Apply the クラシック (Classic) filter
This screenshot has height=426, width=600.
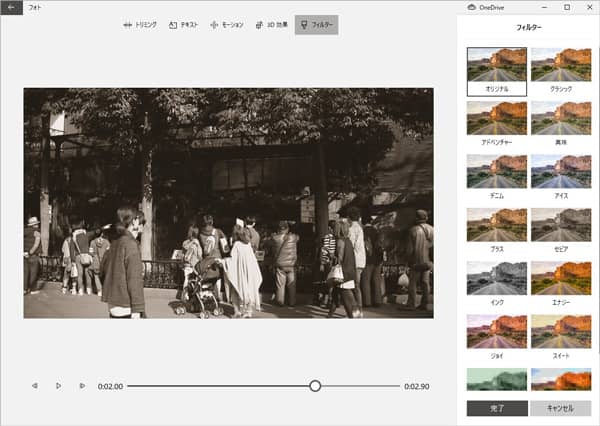[x=560, y=65]
